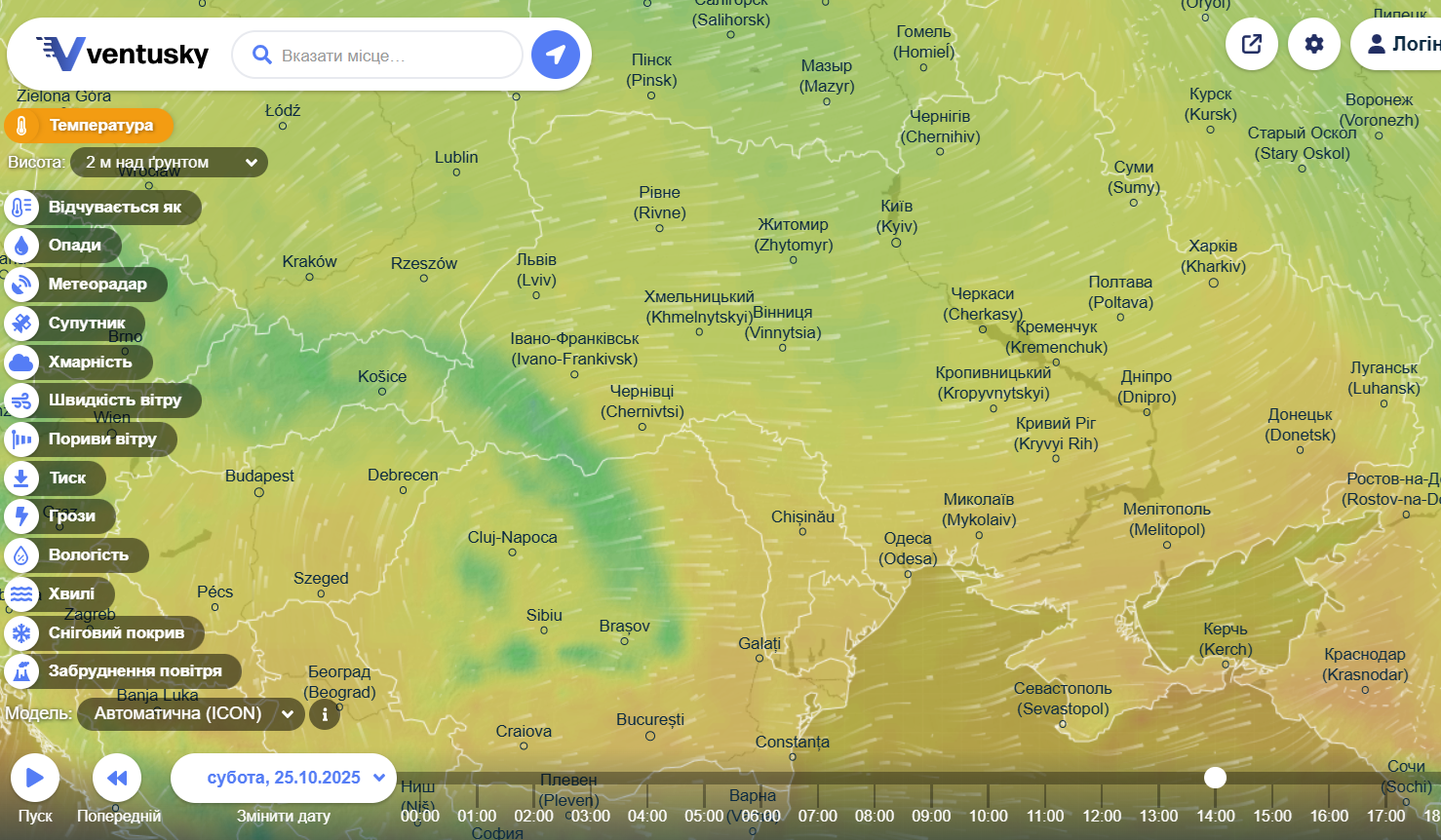This screenshot has height=840, width=1441.
Task: Select the Air pollution (Забруднення повітря) icon
Action: point(21,671)
